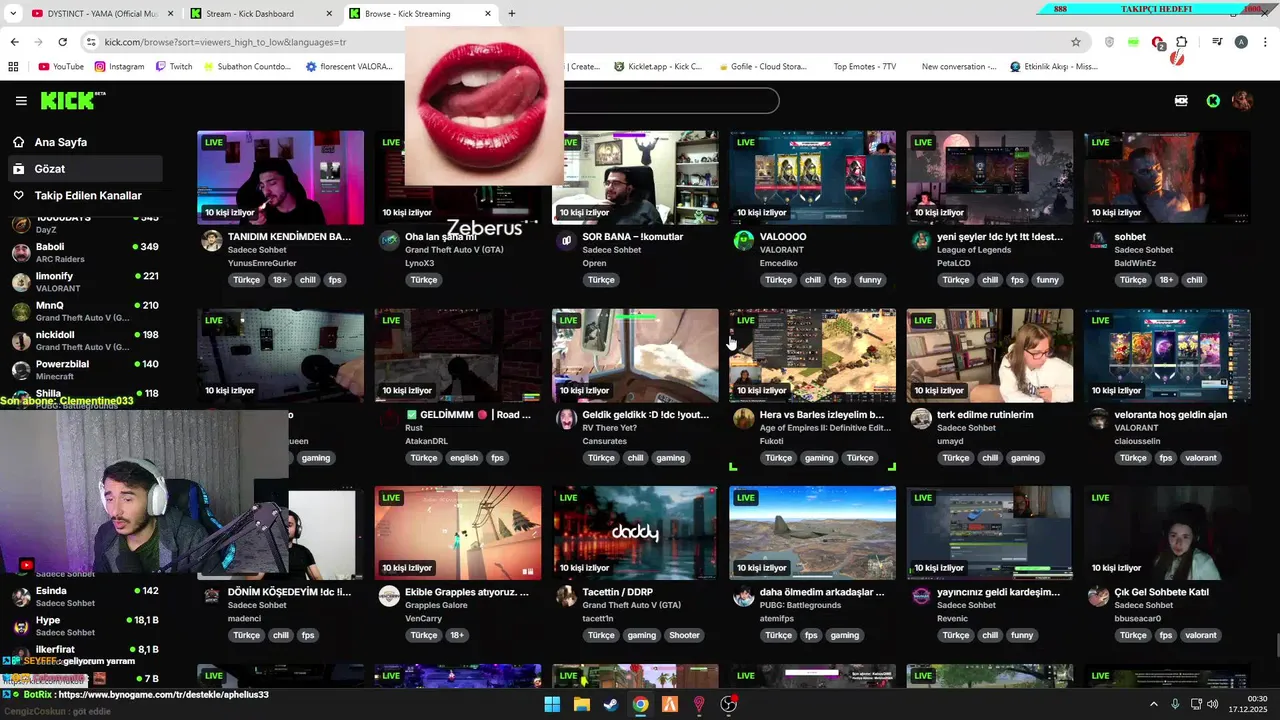The width and height of the screenshot is (1280, 720).
Task: Click the Cansurates channel avatar
Action: [x=566, y=418]
